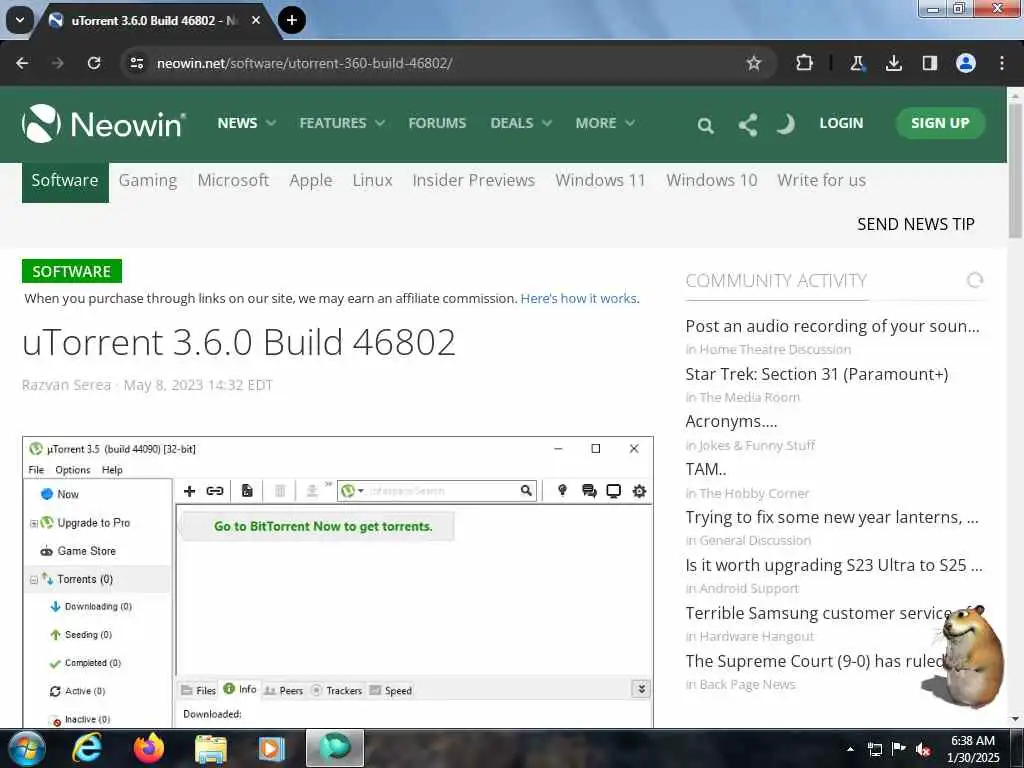Click SEND NEWS TIP

pos(916,225)
